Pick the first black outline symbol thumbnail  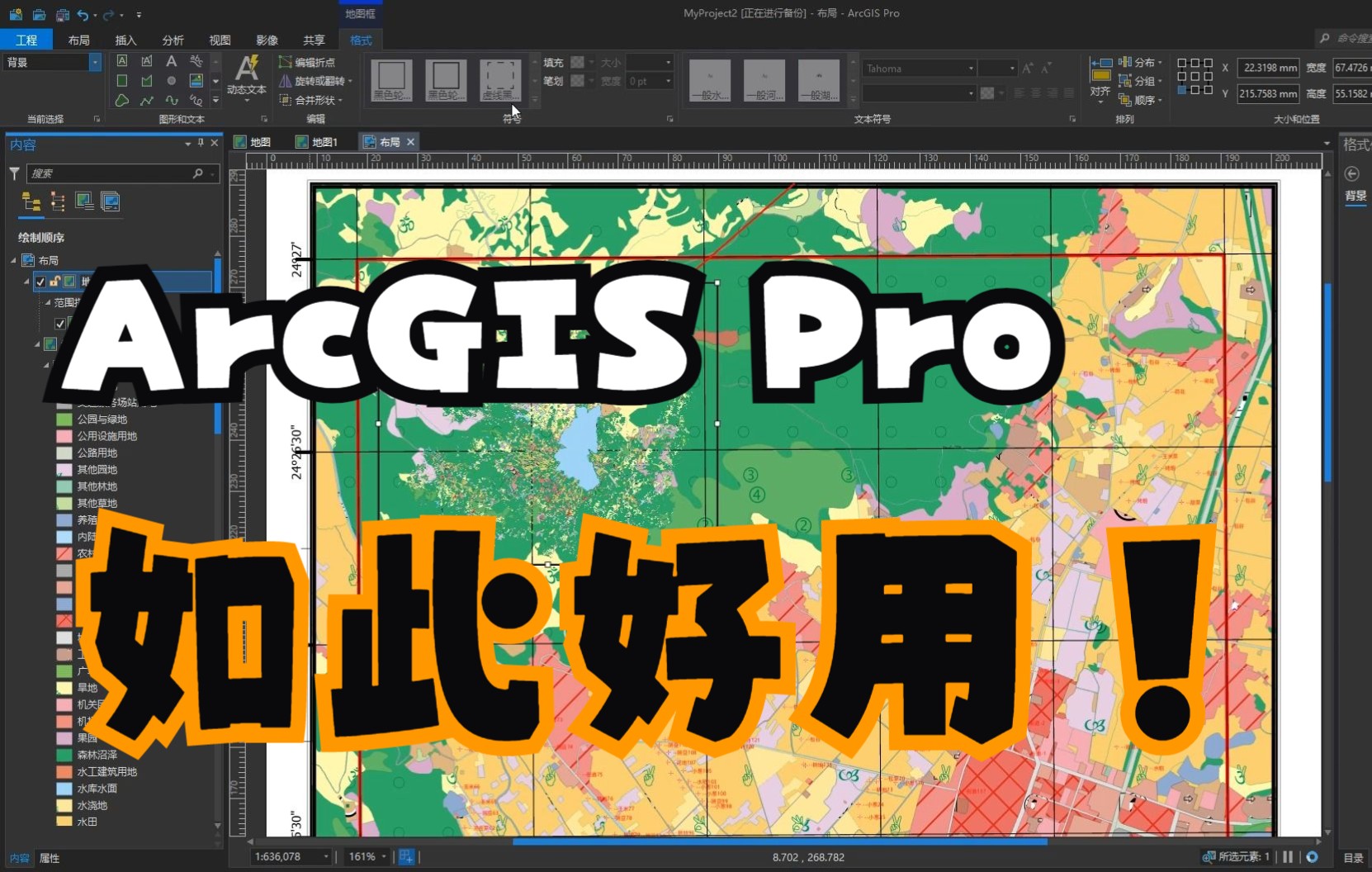(x=391, y=81)
